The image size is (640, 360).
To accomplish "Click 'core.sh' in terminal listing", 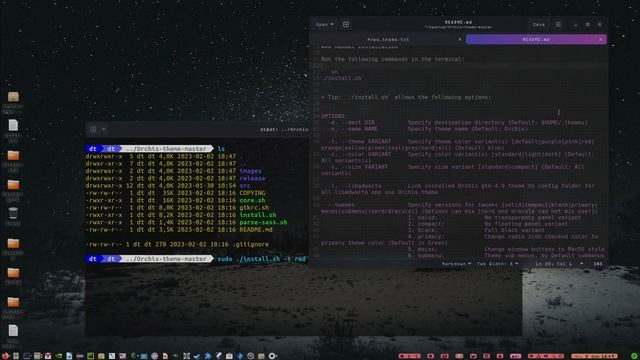I will 252,200.
